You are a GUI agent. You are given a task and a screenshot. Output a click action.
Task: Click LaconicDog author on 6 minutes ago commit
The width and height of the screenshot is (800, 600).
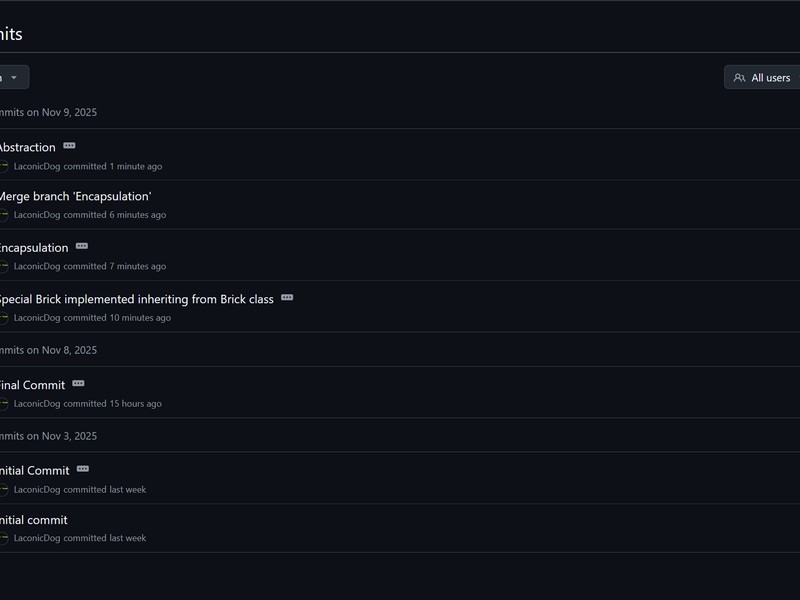(37, 215)
